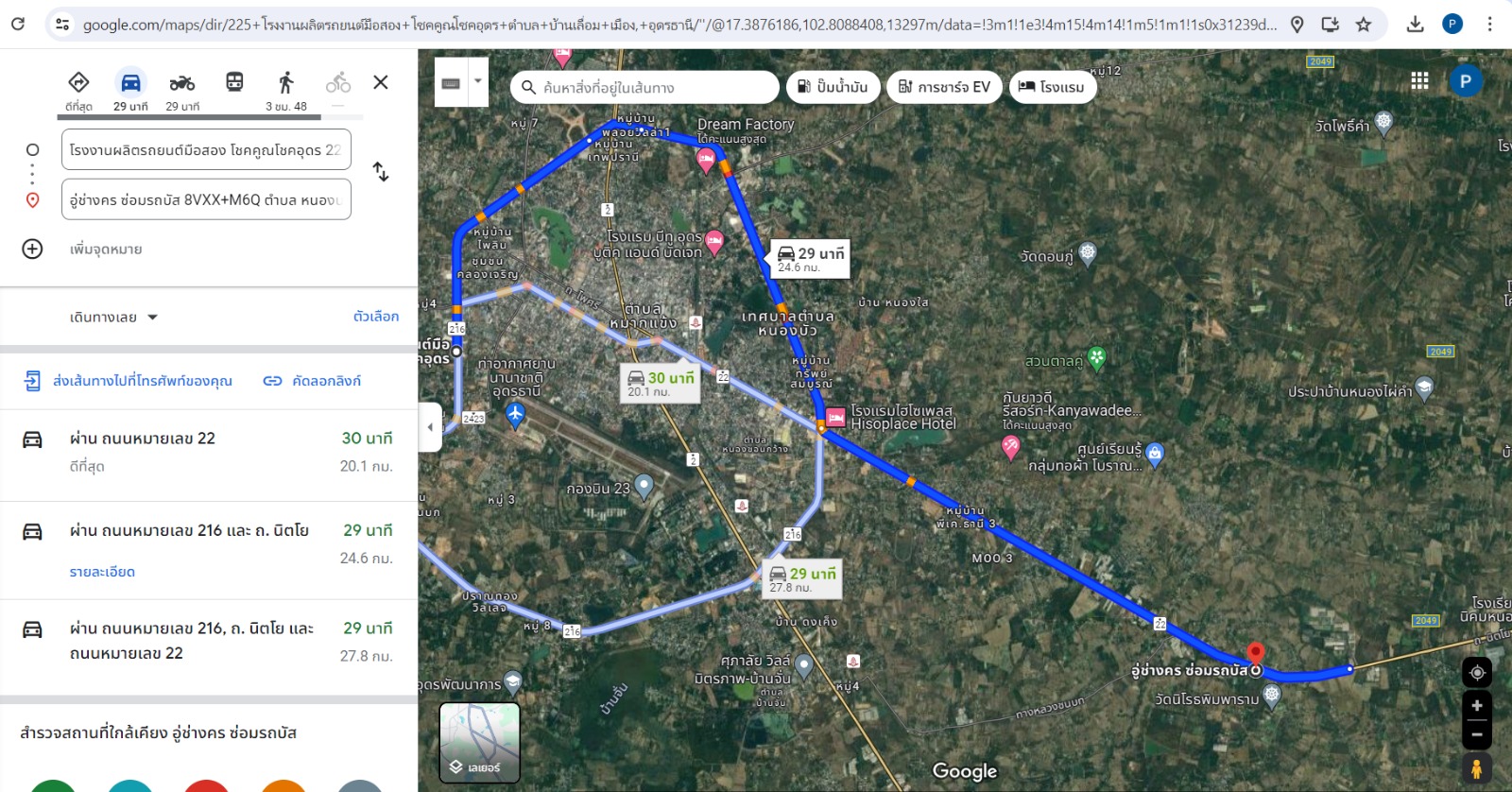Click the 30 นาที 20.1 กม. route label
1512x792 pixels.
click(x=661, y=383)
